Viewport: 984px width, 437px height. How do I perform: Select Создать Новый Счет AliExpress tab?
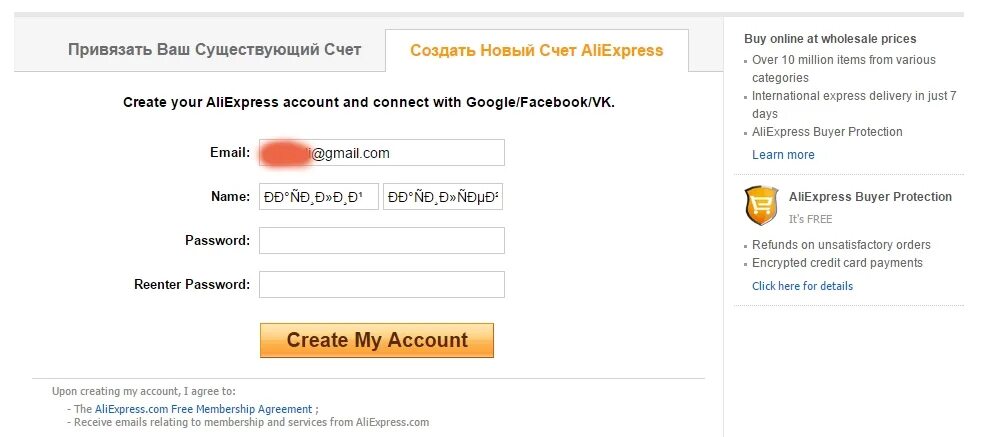(x=537, y=50)
